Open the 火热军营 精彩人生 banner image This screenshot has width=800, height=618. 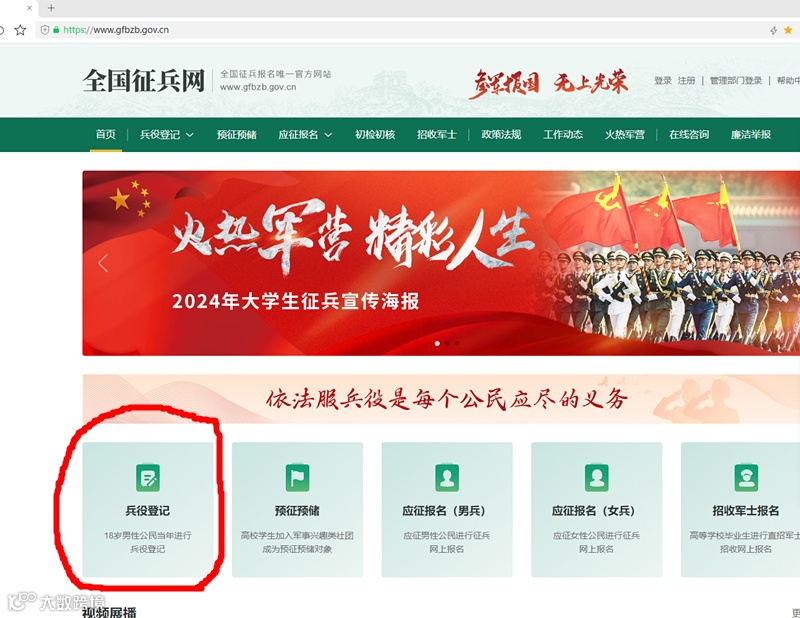pos(441,263)
